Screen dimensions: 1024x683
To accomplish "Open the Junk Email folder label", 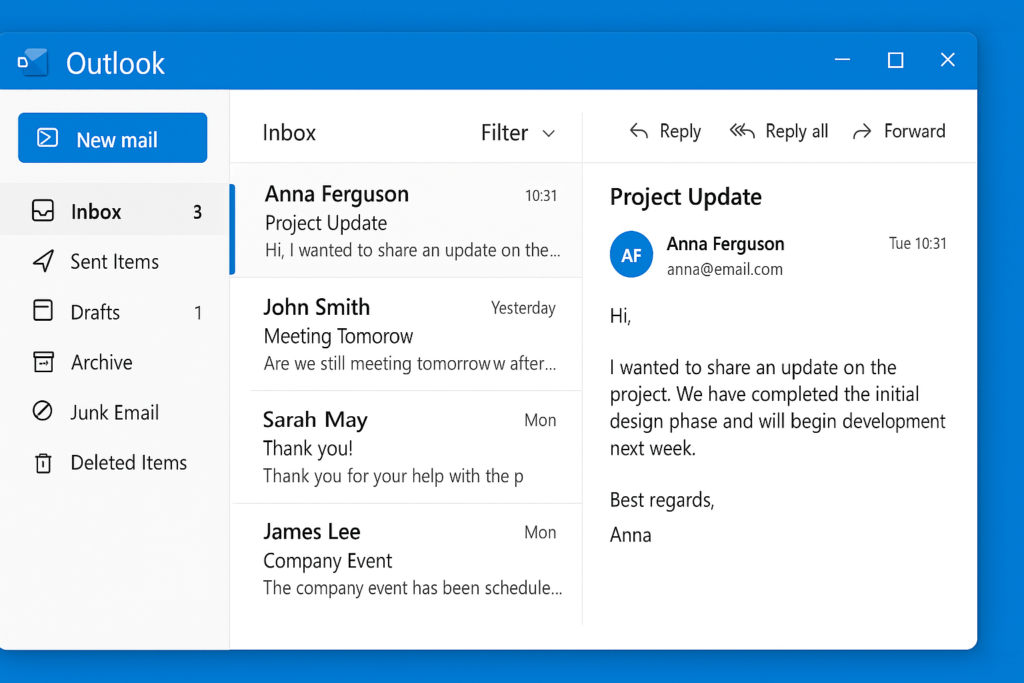I will pyautogui.click(x=114, y=412).
